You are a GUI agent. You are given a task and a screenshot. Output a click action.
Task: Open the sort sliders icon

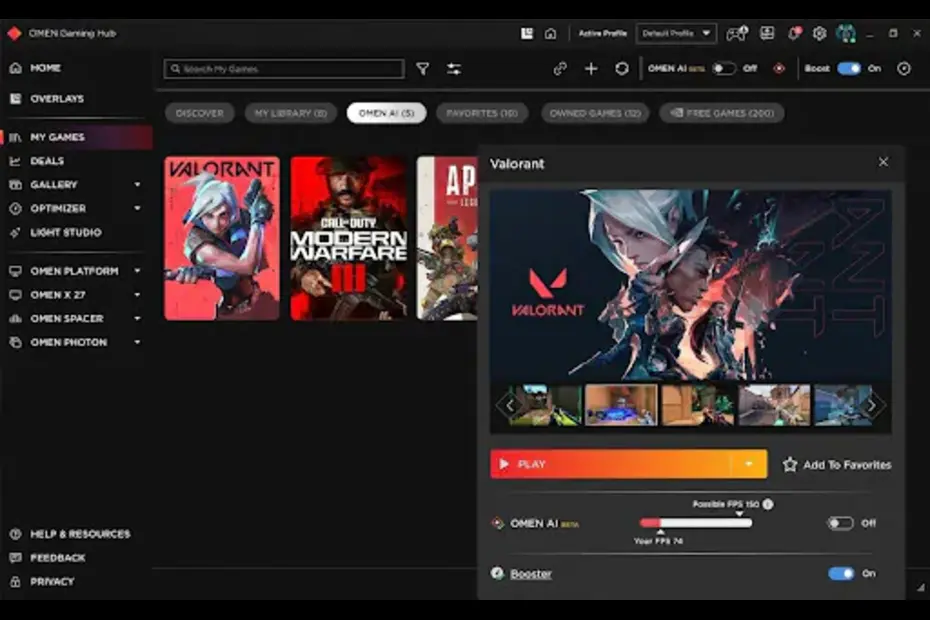click(x=454, y=69)
